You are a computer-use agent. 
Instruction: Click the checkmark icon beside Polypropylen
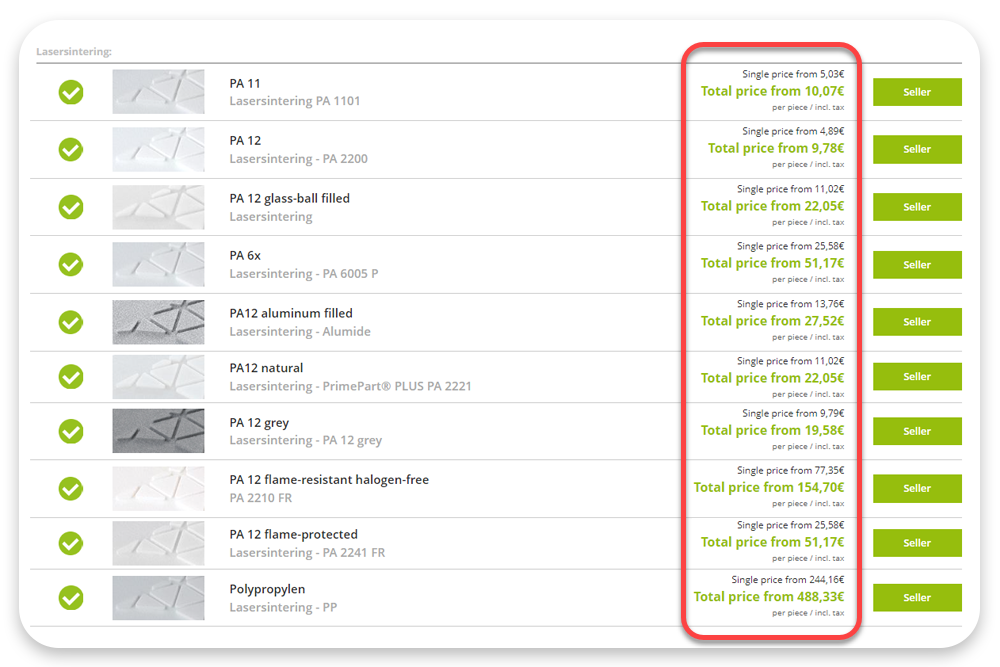tap(70, 597)
